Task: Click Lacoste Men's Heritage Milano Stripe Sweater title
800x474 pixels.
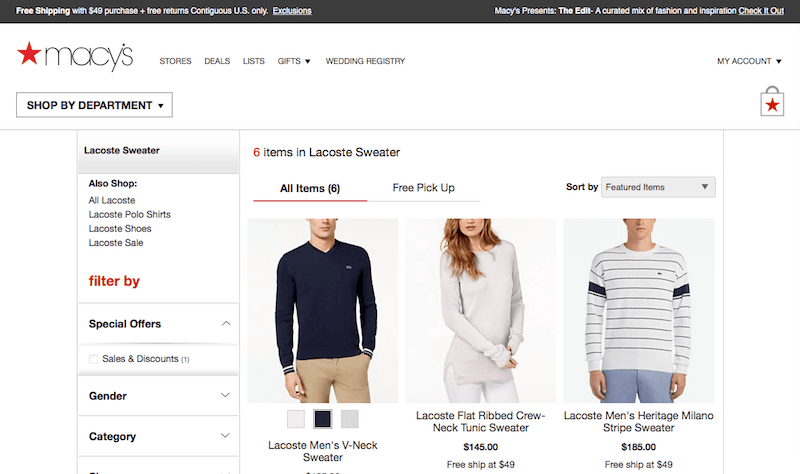Action: [639, 422]
